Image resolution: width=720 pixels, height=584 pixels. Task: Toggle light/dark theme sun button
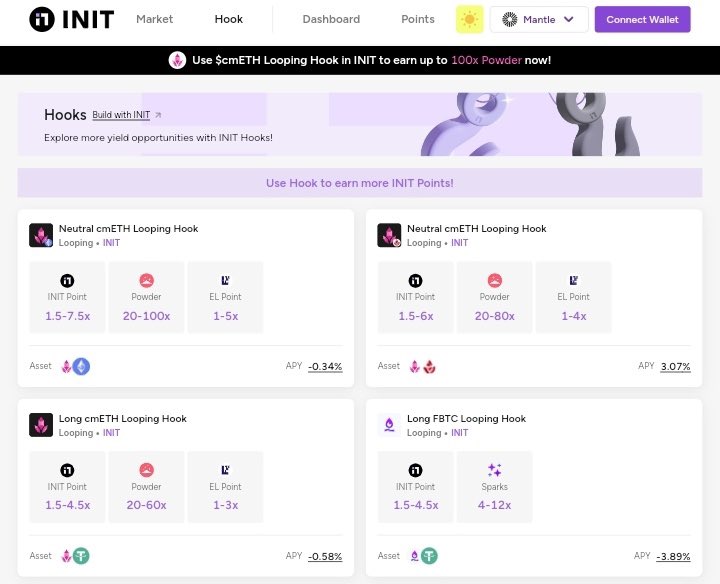469,19
